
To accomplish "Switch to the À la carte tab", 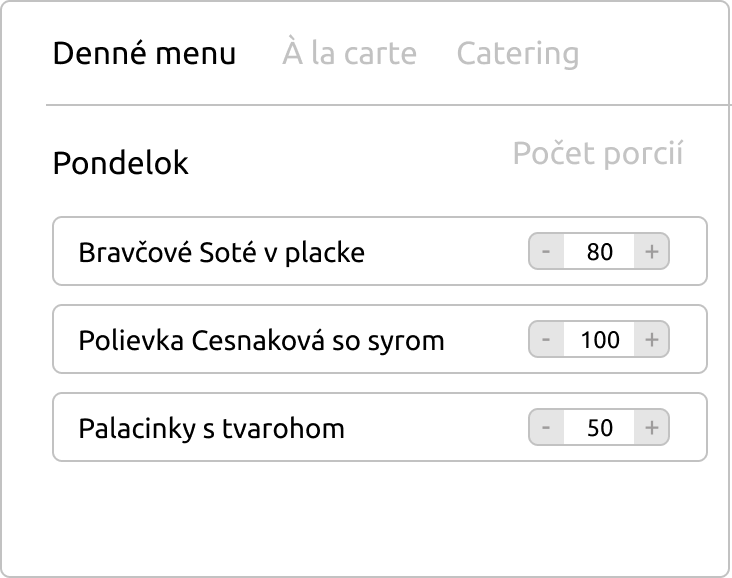I will click(x=349, y=53).
